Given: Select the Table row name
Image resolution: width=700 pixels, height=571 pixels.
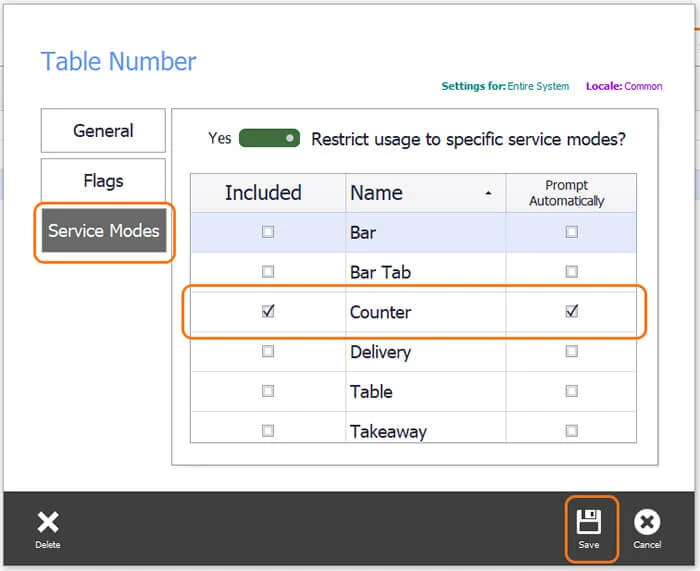Looking at the screenshot, I should coord(371,392).
